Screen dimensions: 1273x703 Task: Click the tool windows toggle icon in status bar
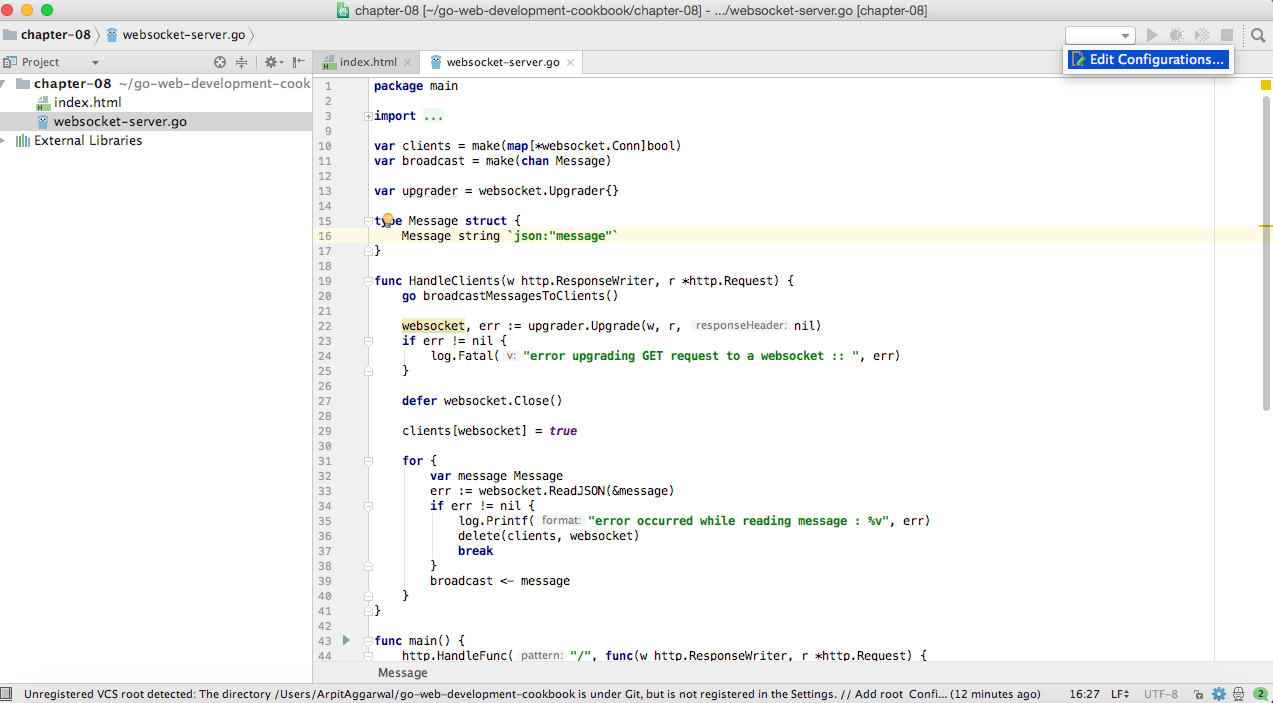(7, 693)
